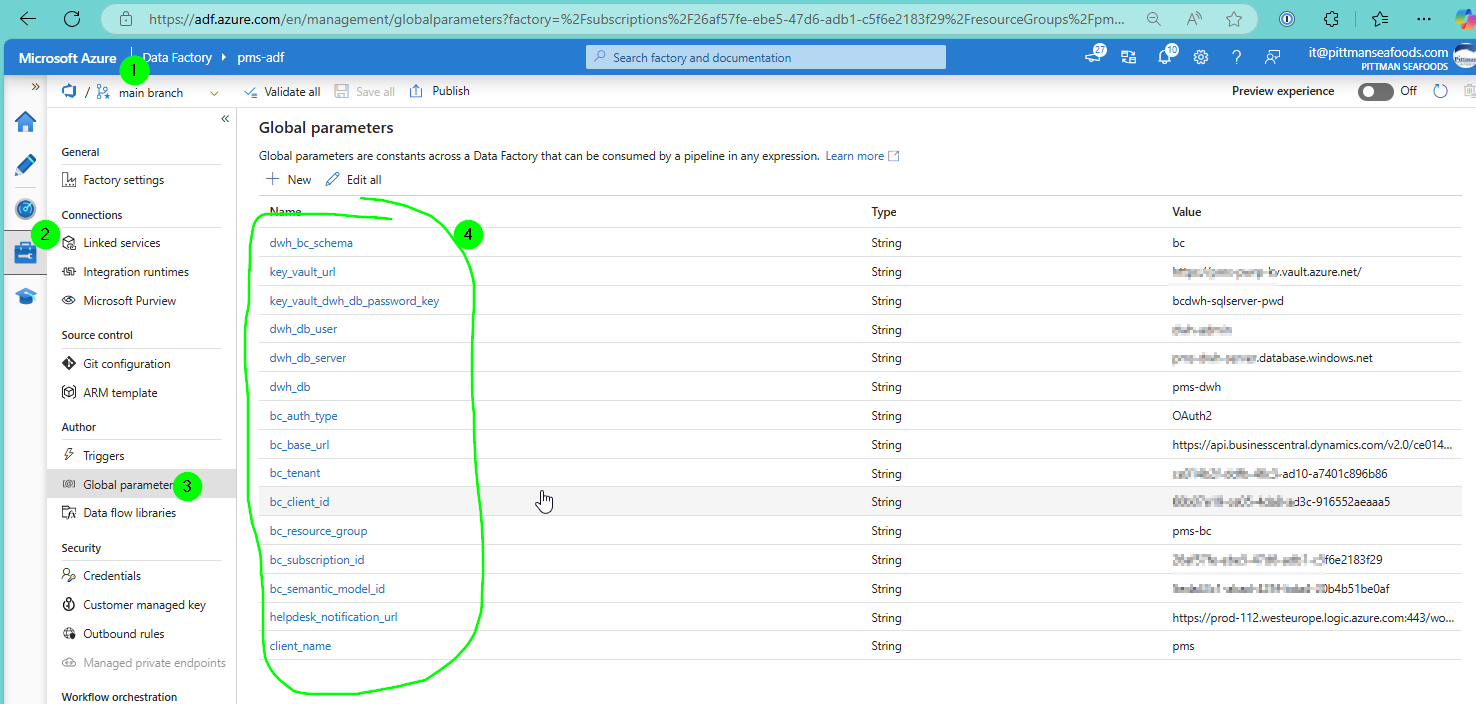The height and width of the screenshot is (704, 1476).
Task: Open Integration runtimes
Action: pyautogui.click(x=136, y=272)
